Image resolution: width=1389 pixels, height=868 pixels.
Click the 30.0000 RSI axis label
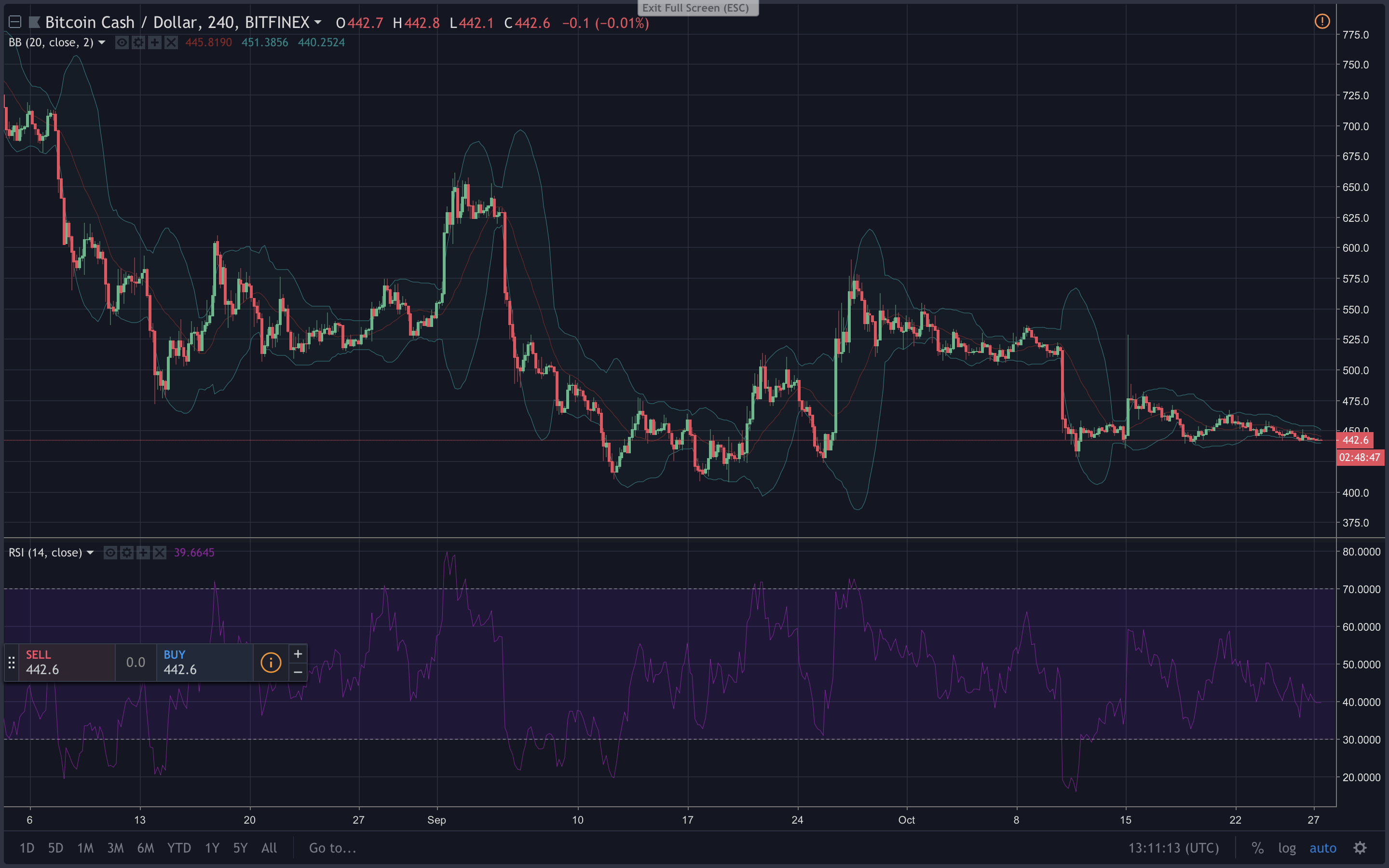(1361, 739)
